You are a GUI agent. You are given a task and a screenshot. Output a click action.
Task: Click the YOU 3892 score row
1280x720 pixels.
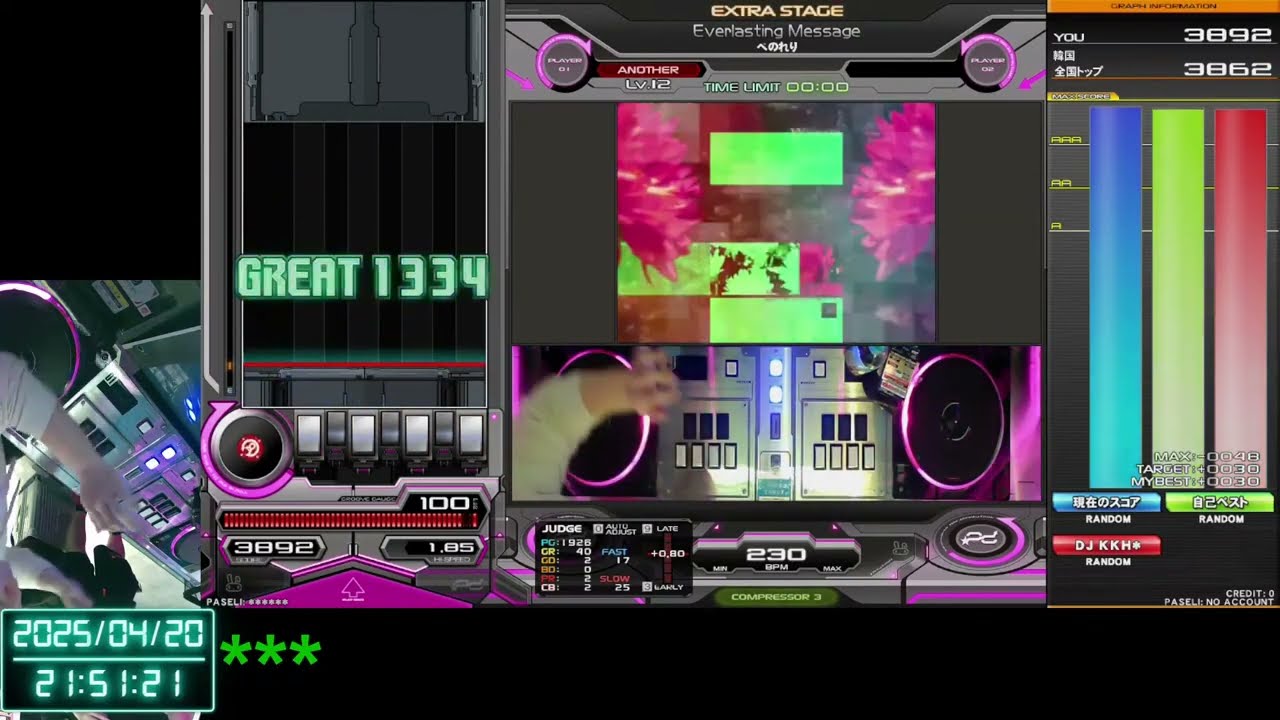coord(1163,36)
